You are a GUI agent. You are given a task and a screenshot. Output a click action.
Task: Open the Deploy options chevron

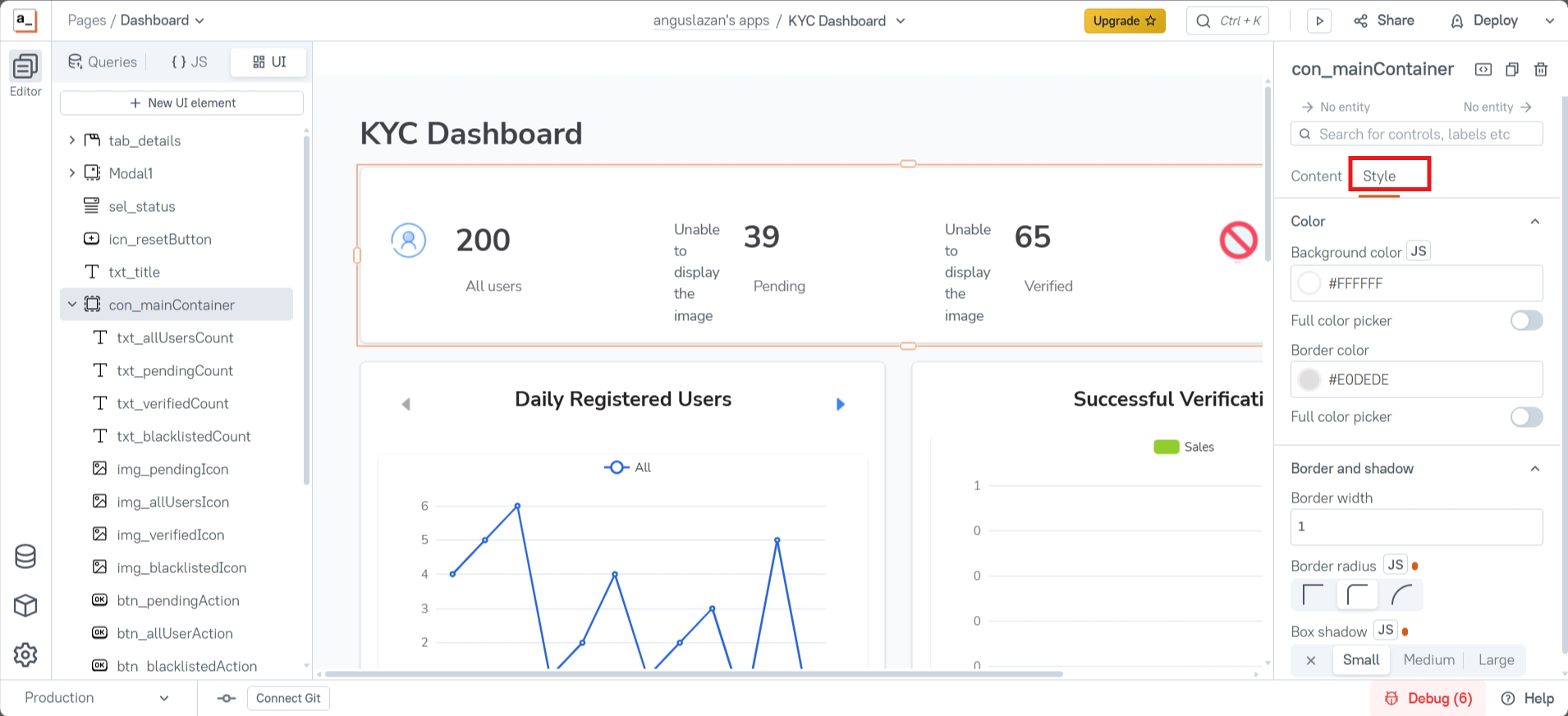(x=1549, y=21)
